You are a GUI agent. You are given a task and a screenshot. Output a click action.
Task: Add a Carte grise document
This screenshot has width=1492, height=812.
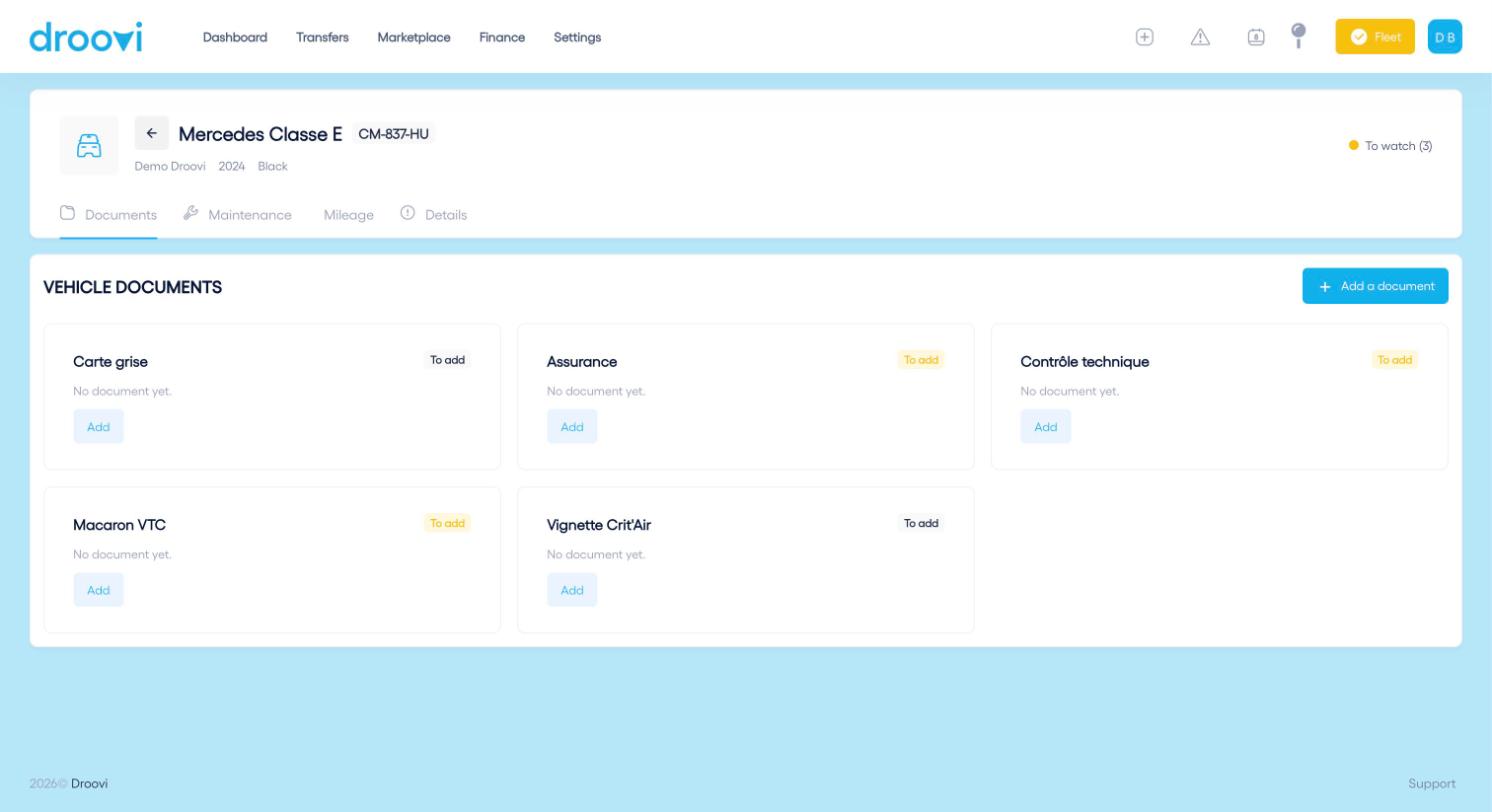(x=98, y=427)
